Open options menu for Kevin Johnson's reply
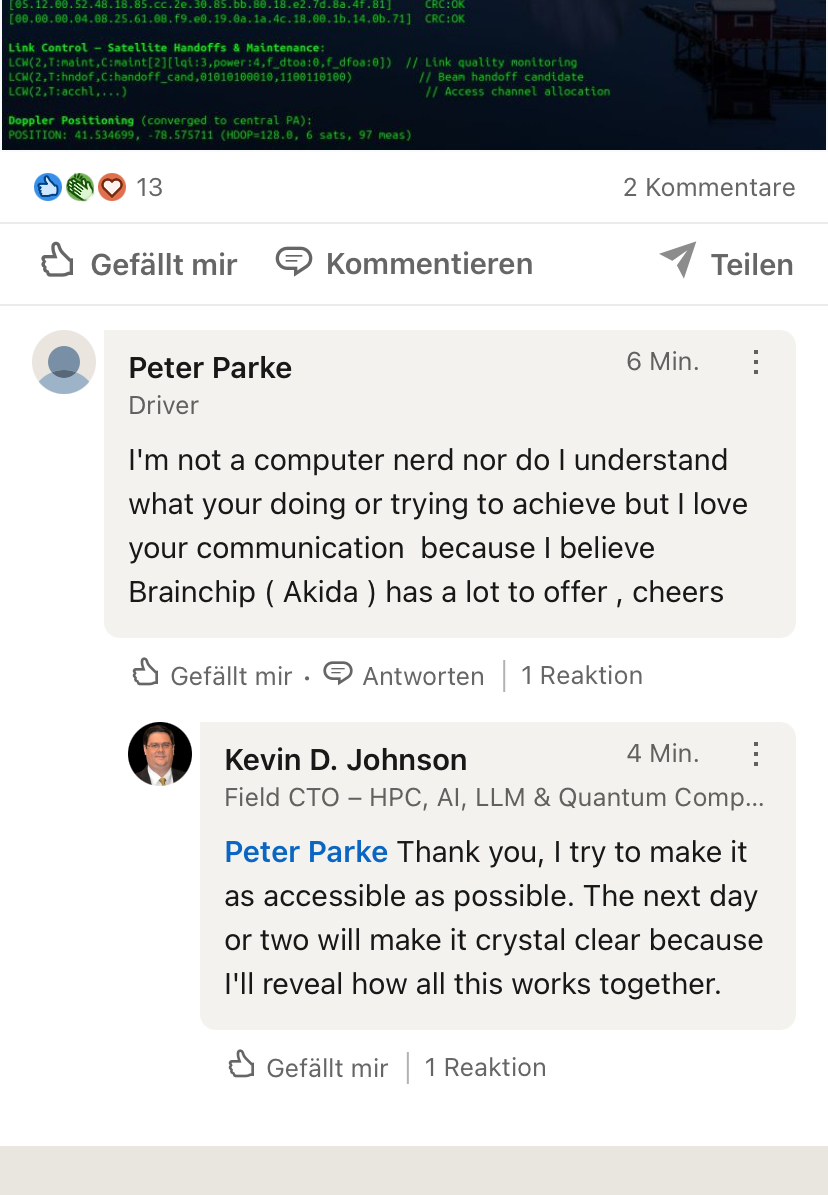The image size is (828, 1195). [756, 754]
